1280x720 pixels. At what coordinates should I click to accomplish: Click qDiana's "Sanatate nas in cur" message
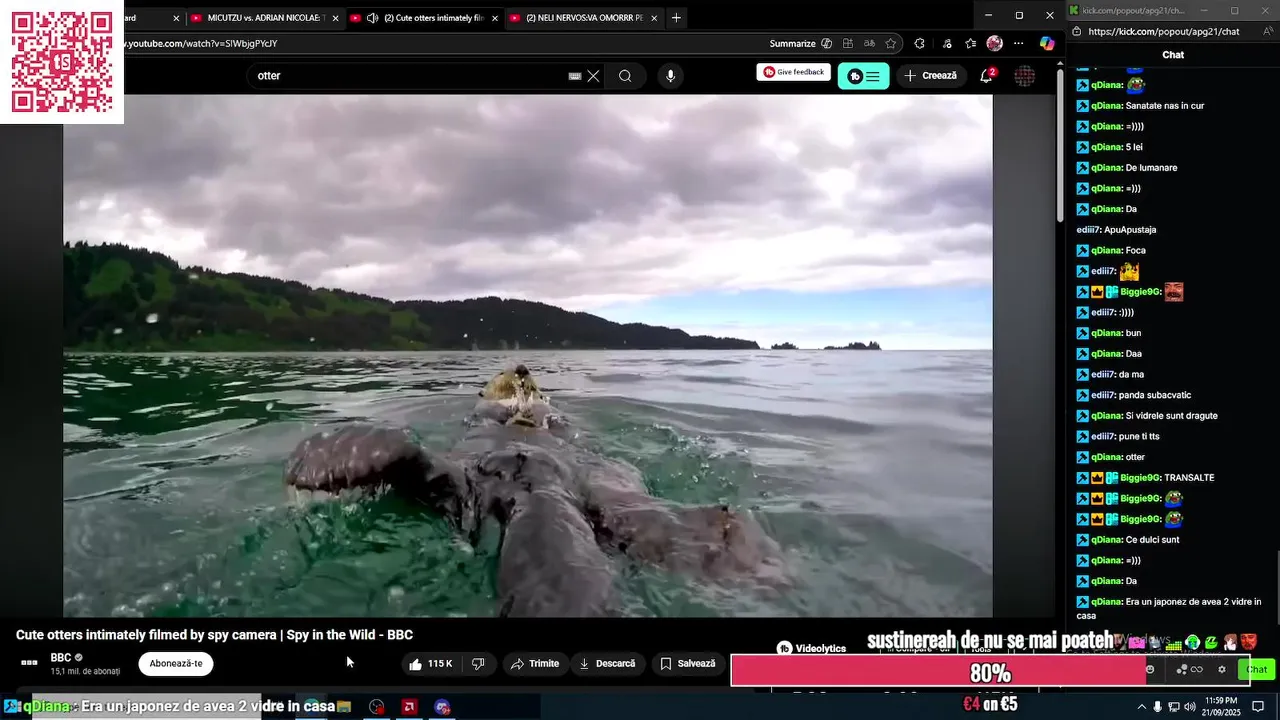coord(1165,106)
